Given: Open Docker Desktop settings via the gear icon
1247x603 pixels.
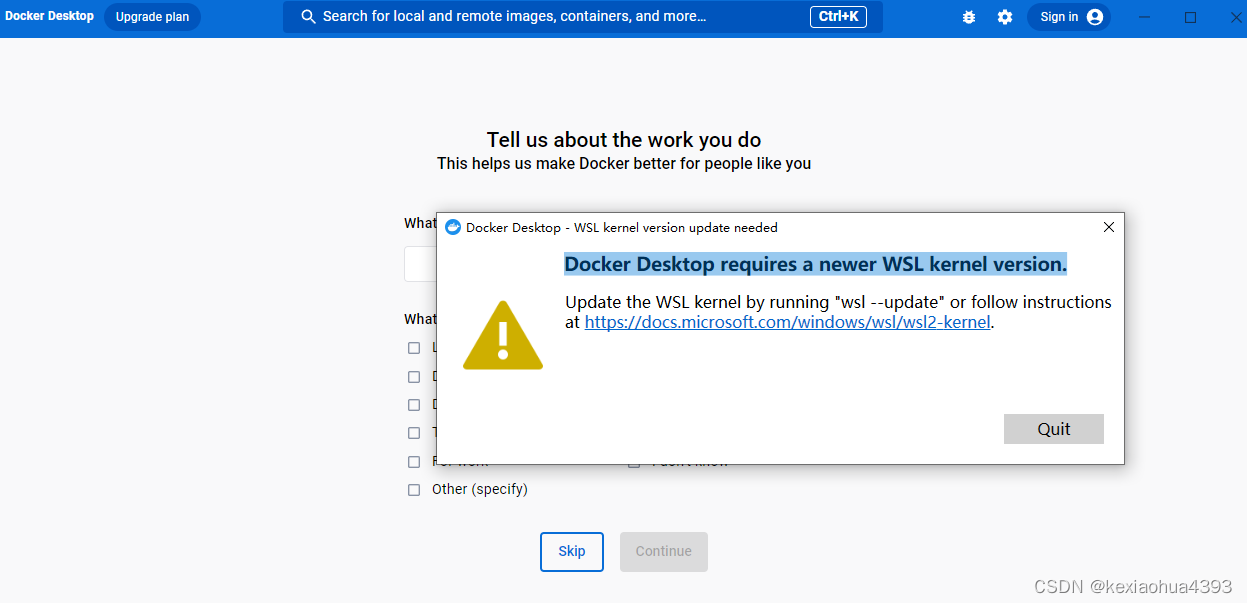Looking at the screenshot, I should click(1004, 16).
